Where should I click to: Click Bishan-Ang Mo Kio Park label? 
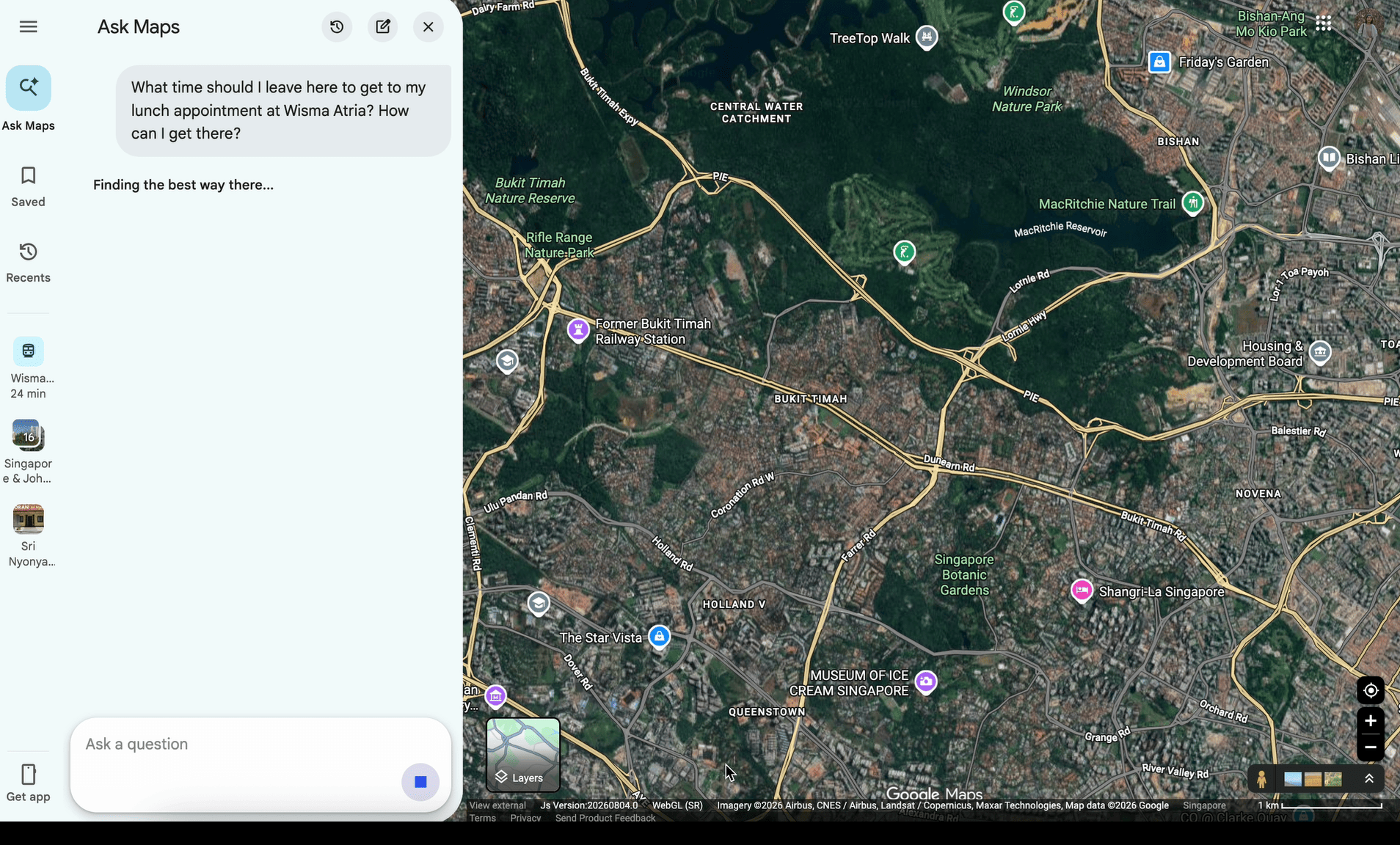coord(1271,24)
